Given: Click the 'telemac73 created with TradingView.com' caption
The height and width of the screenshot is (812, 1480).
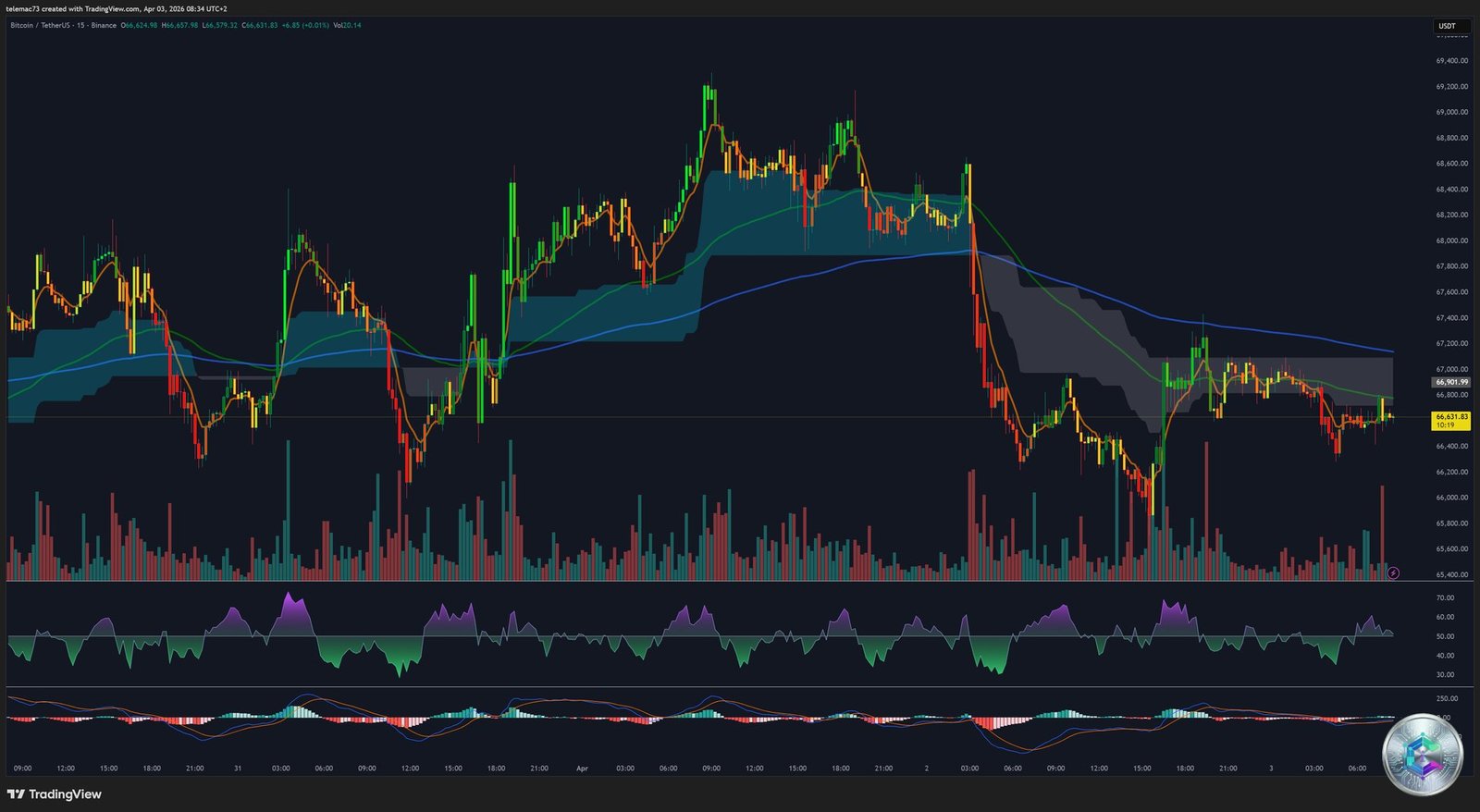Looking at the screenshot, I should pos(73,8).
